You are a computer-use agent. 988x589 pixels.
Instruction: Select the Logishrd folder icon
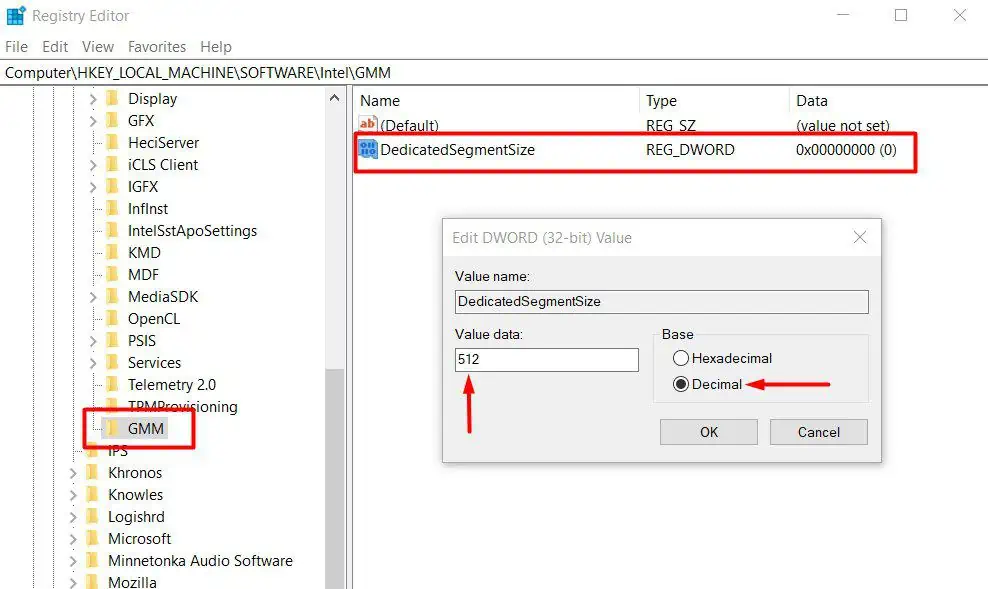coord(93,517)
